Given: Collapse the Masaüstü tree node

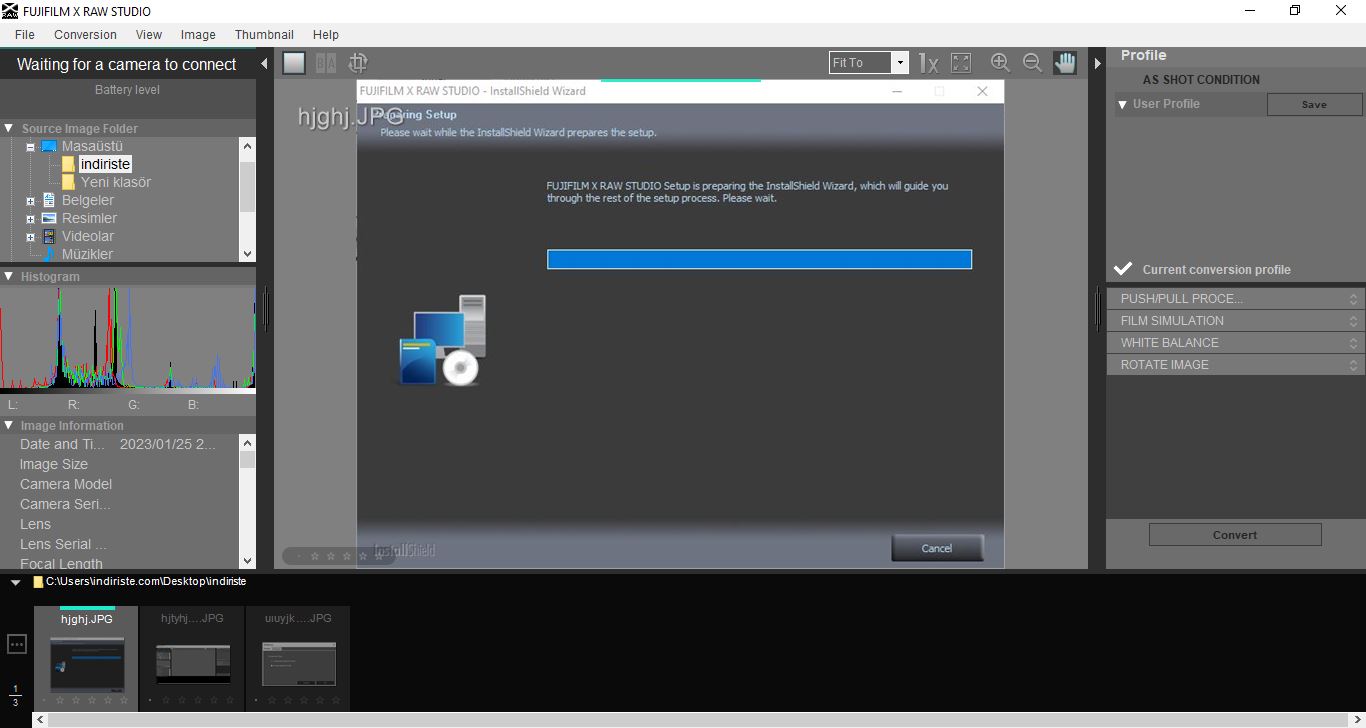Looking at the screenshot, I should pyautogui.click(x=30, y=147).
